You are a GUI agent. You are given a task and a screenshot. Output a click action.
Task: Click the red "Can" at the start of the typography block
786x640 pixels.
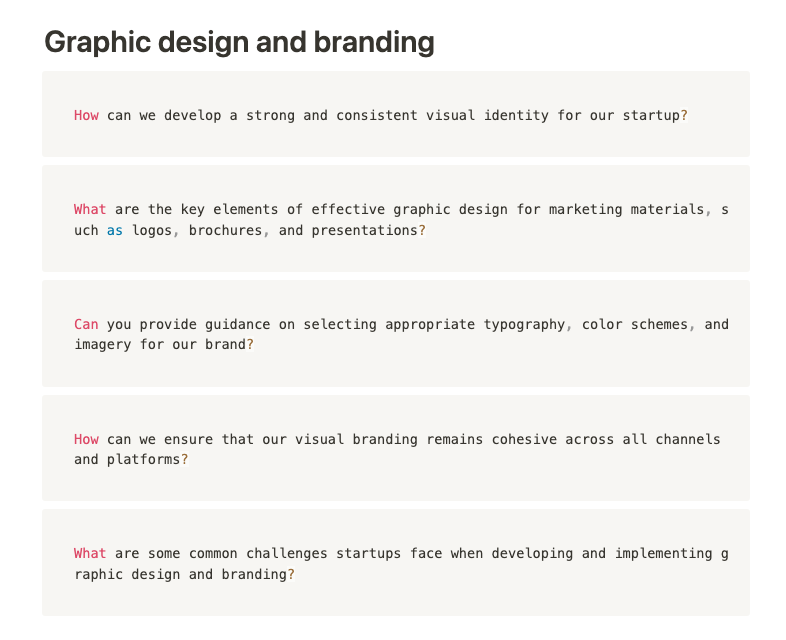point(86,324)
